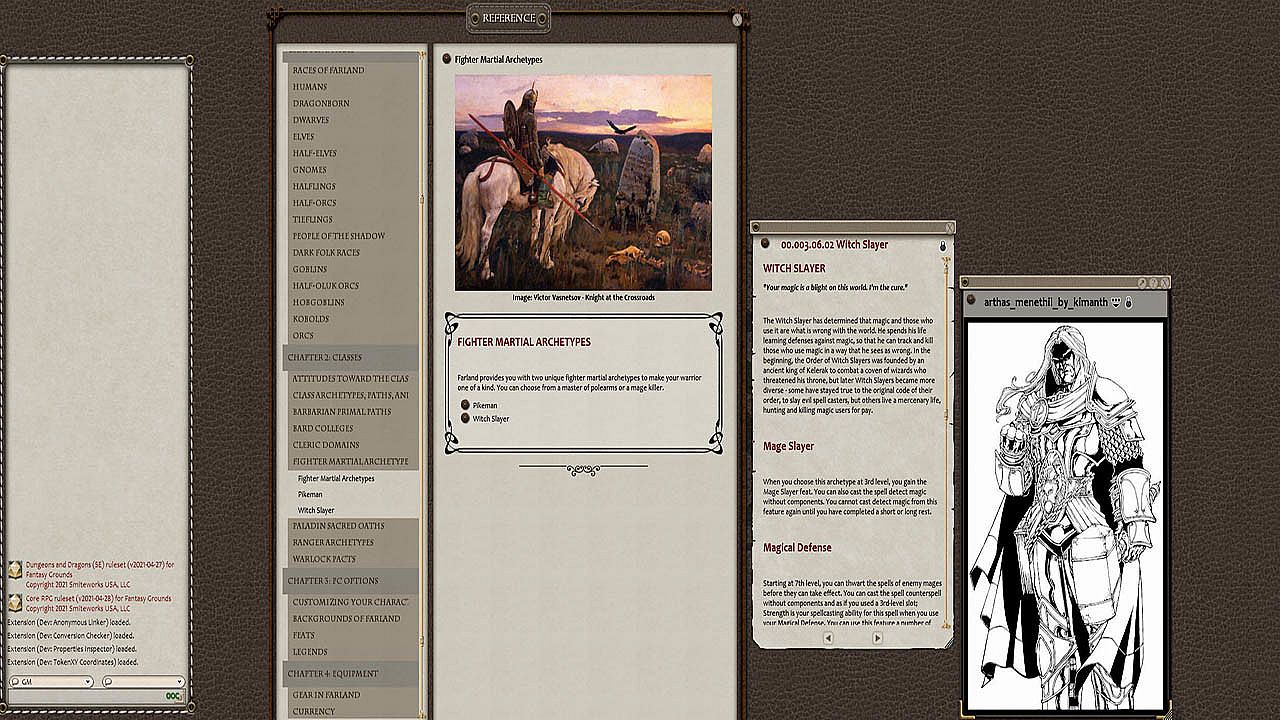
Task: Expand the Chapter 3: PC Options section
Action: coord(351,580)
